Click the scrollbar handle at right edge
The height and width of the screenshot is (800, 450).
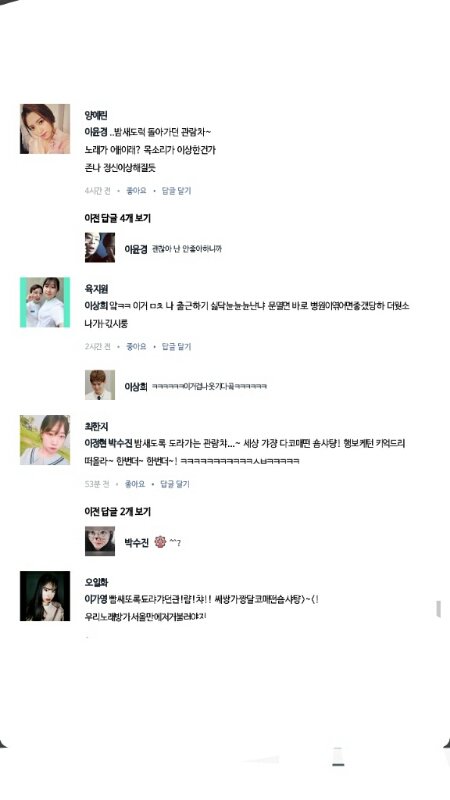click(x=438, y=609)
